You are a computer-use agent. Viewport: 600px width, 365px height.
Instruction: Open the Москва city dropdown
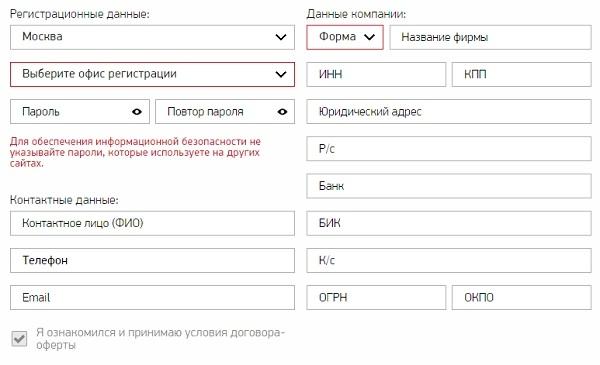[x=152, y=37]
